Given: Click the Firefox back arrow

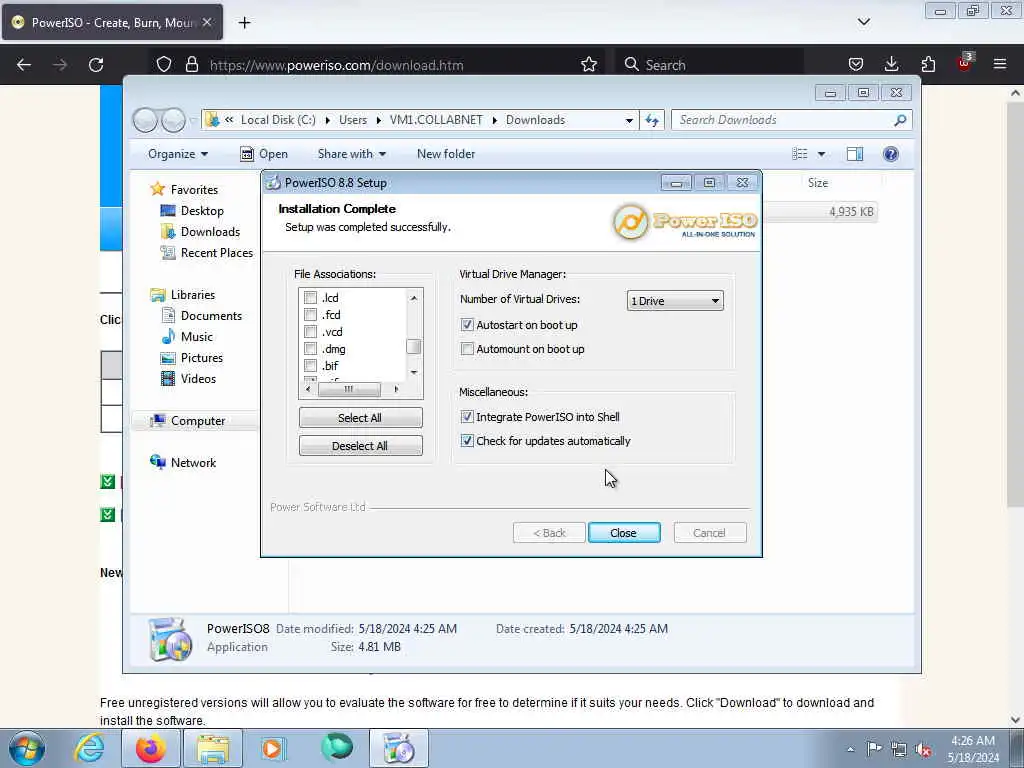Looking at the screenshot, I should [x=24, y=65].
